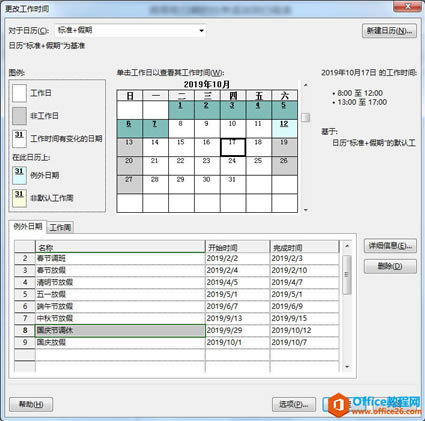Screen dimensions: 425x421
Task: Click the calendar scroll down arrow
Action: [306, 210]
